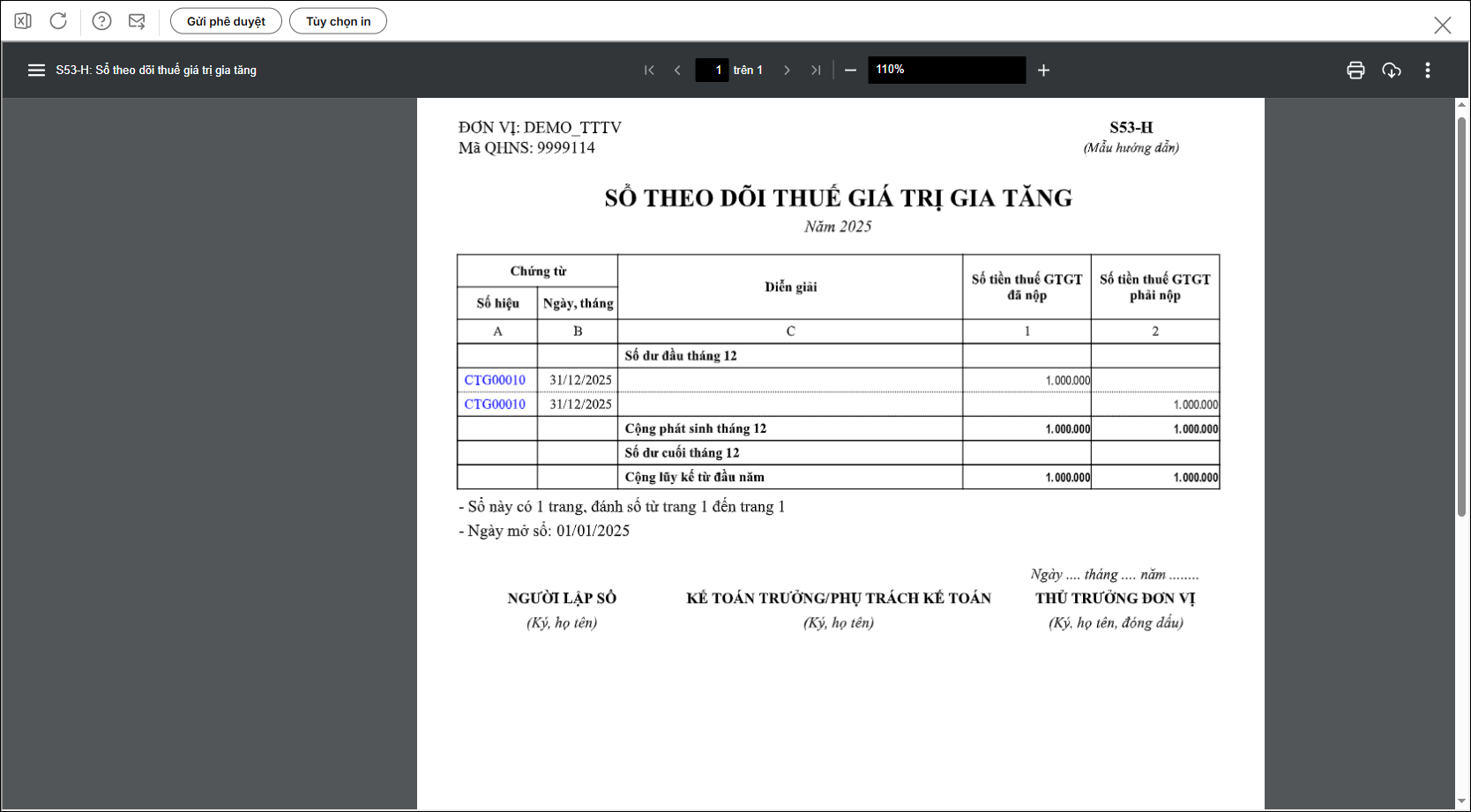Zoom out with minus button

(x=850, y=71)
